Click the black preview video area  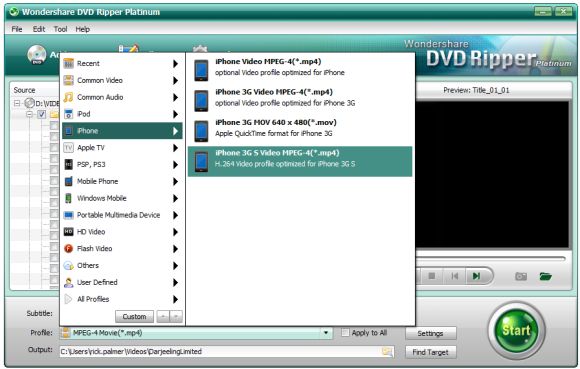(x=492, y=174)
